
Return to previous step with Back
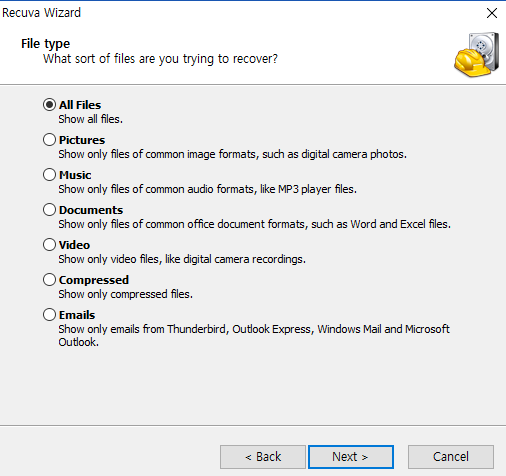pos(263,457)
